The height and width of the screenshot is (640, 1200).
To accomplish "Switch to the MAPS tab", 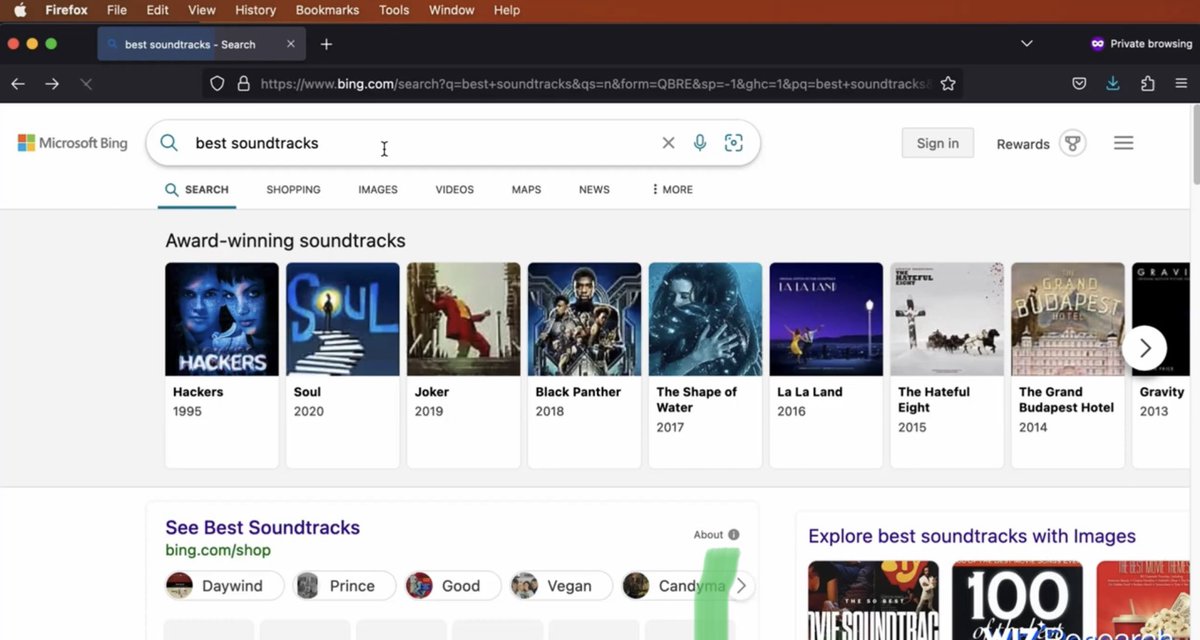I will click(526, 189).
